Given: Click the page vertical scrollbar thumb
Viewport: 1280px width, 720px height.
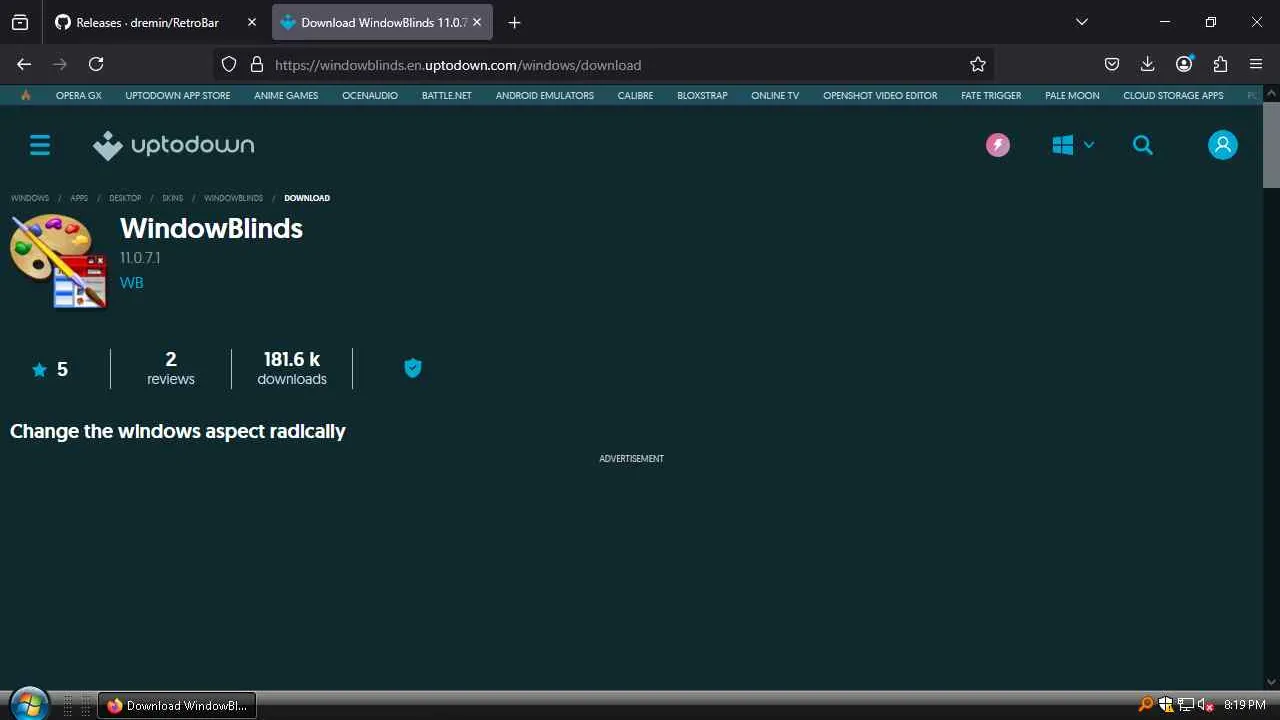Looking at the screenshot, I should point(1271,146).
